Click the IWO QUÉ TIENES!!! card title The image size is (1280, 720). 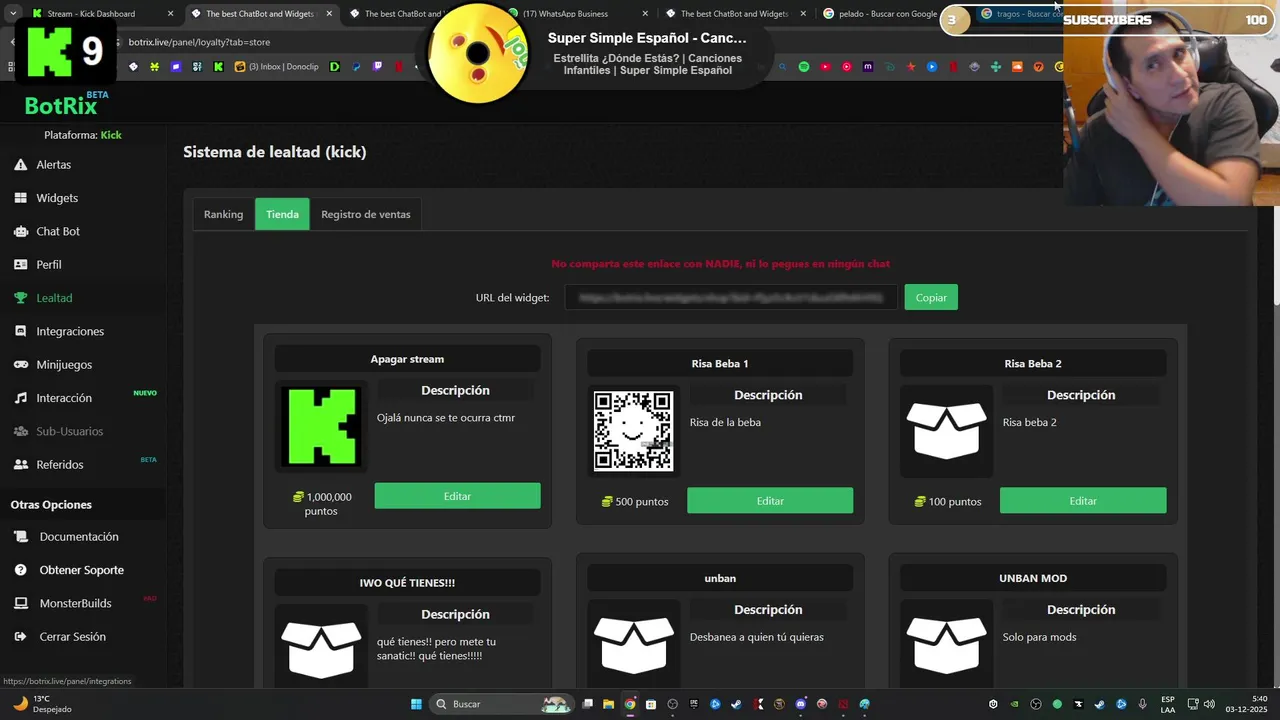point(407,583)
